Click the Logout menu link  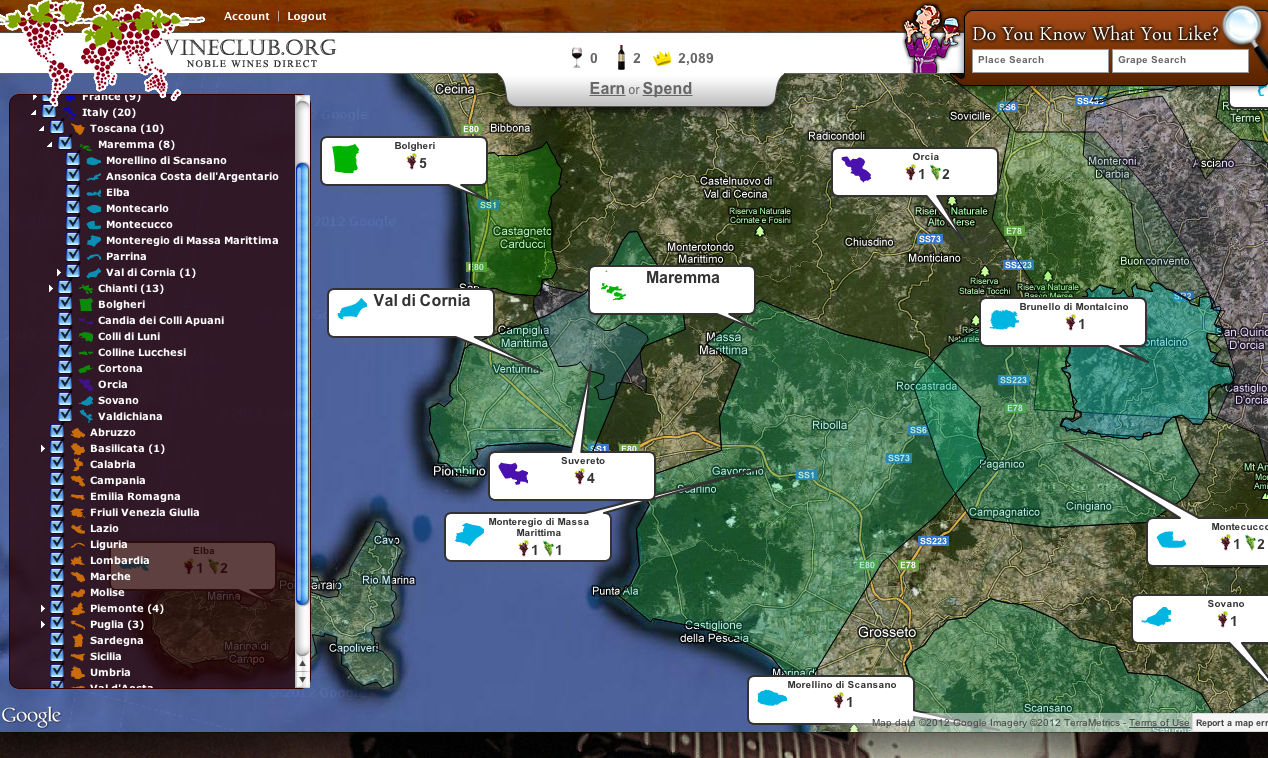pyautogui.click(x=306, y=16)
